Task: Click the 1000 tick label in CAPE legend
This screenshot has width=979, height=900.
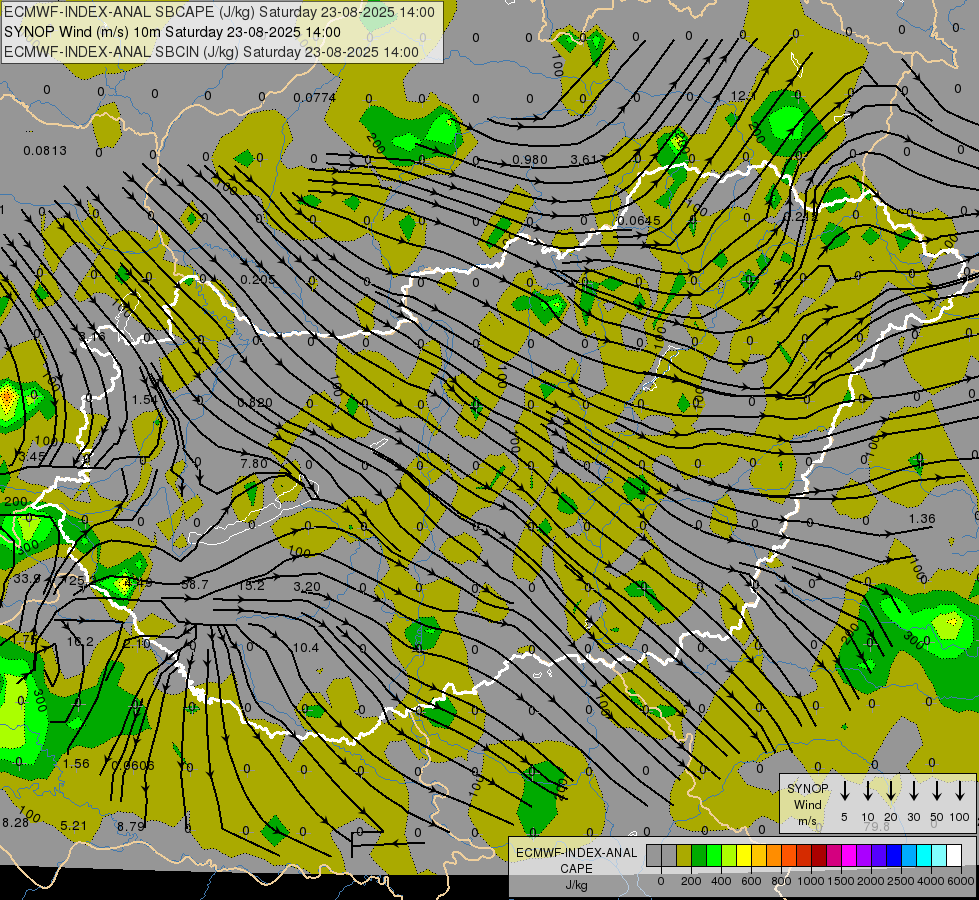Action: 811,881
